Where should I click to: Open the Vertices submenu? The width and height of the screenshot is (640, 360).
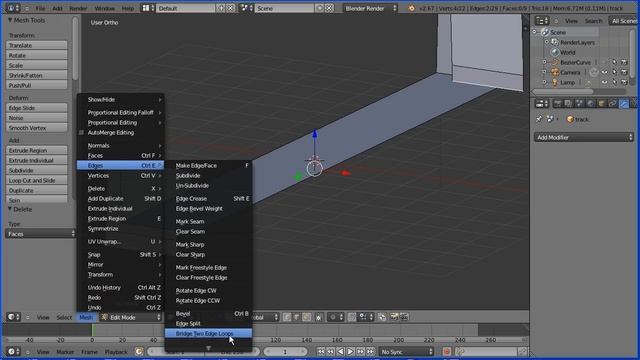click(x=121, y=176)
